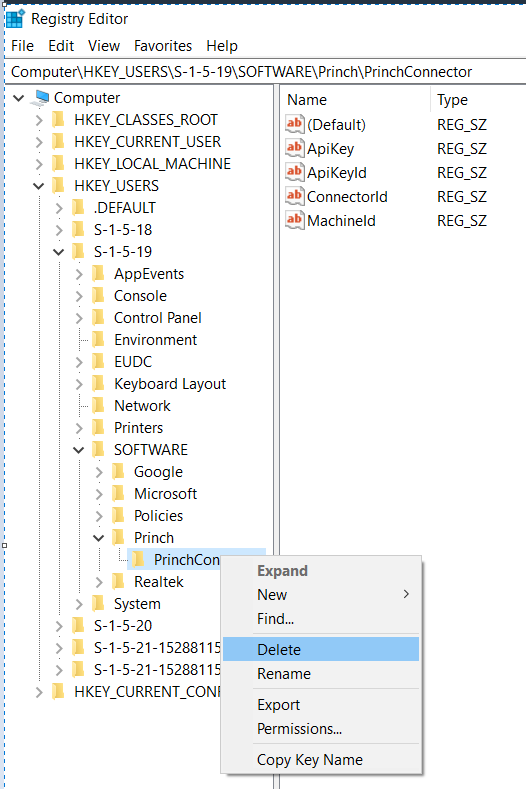Image resolution: width=526 pixels, height=789 pixels.
Task: Select the Computer root icon
Action: coord(40,98)
